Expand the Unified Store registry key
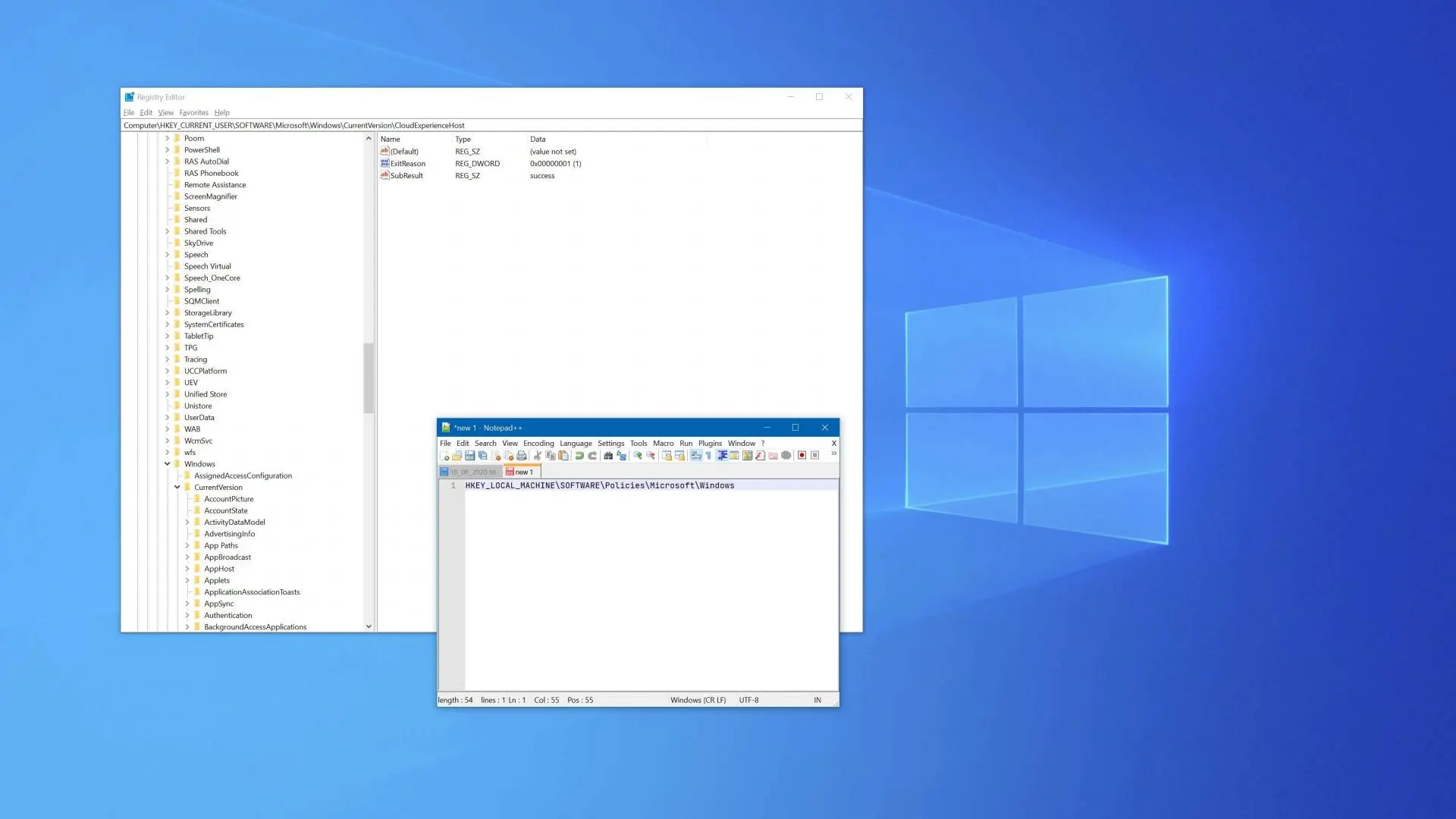 pos(167,394)
